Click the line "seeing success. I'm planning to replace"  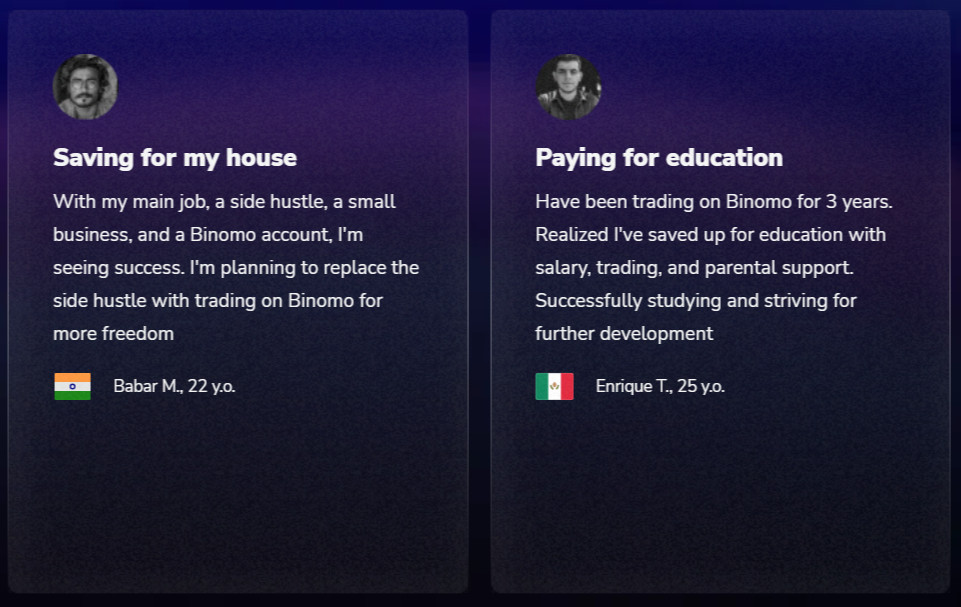click(x=236, y=268)
